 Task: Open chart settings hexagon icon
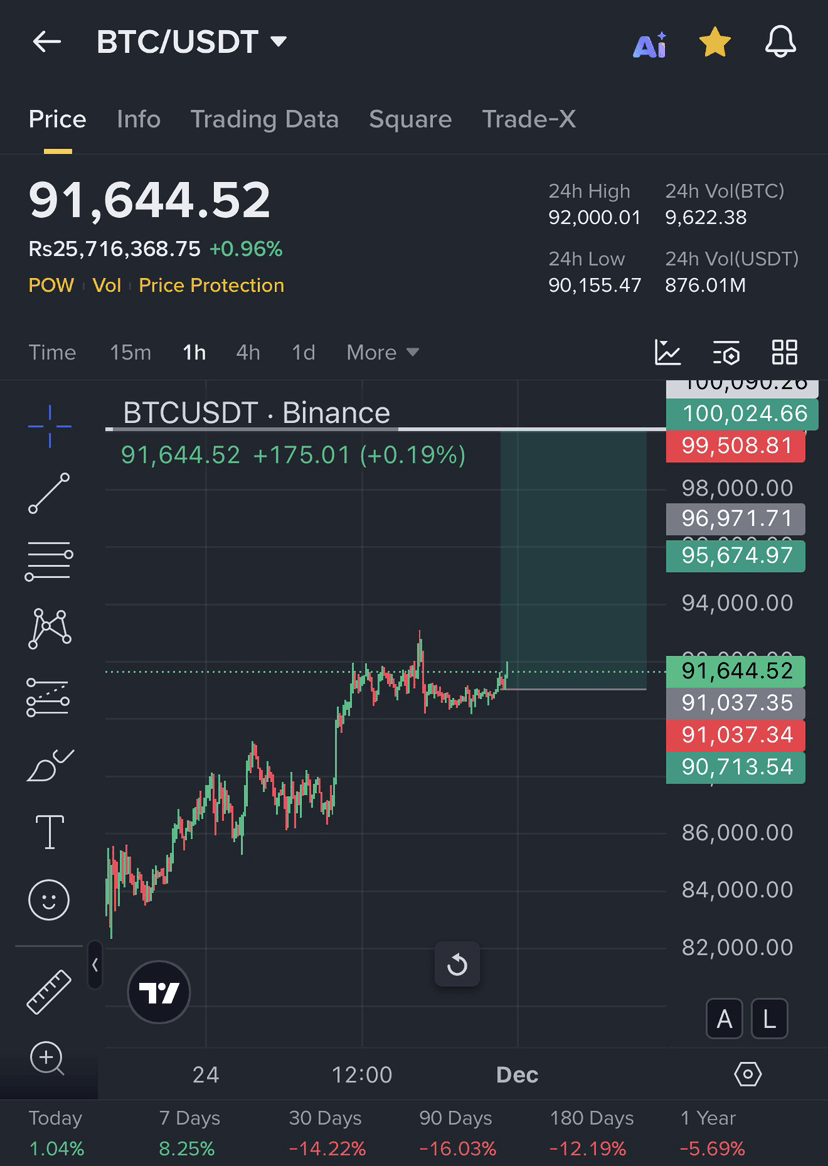tap(748, 1075)
